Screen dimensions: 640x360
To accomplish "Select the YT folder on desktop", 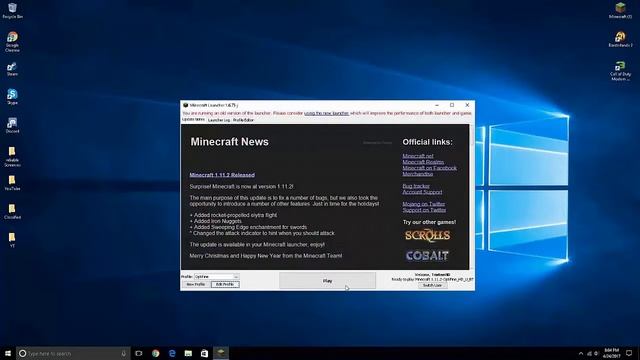I will tap(12, 240).
